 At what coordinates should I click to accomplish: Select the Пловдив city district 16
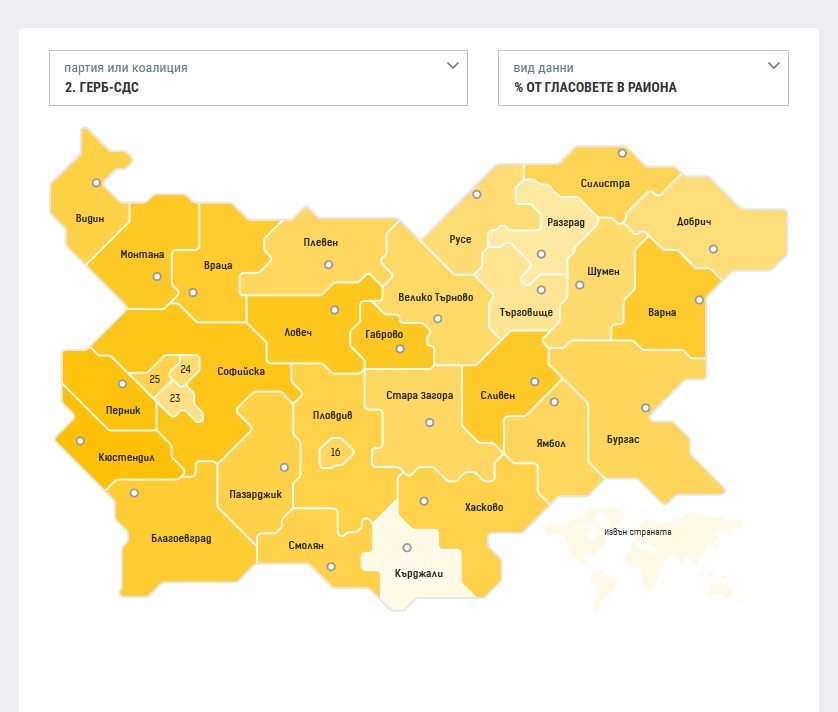click(336, 453)
